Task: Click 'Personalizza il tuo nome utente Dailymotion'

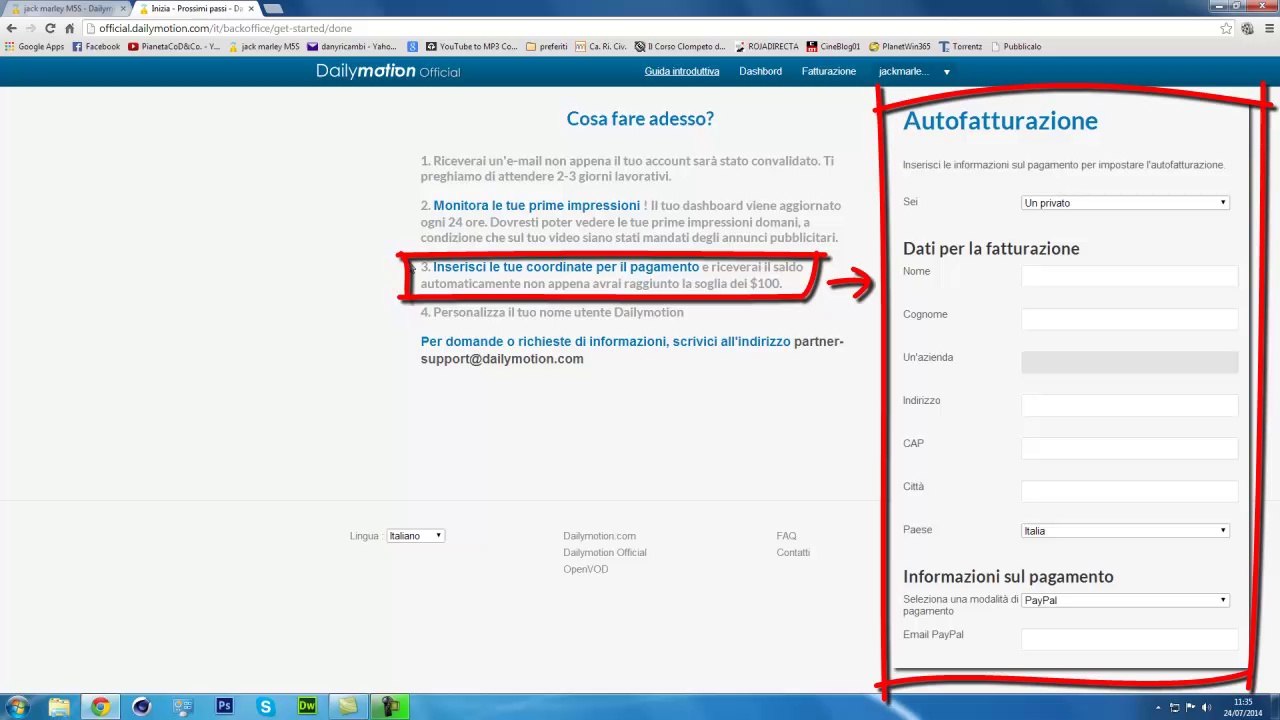Action: (x=558, y=313)
